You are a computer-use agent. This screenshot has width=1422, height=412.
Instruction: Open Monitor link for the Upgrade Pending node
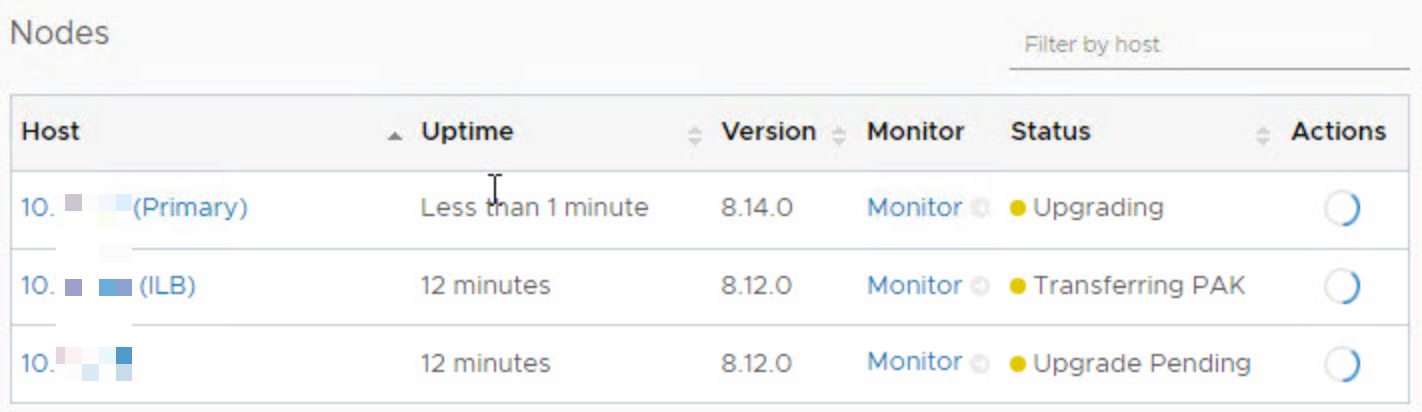(914, 362)
